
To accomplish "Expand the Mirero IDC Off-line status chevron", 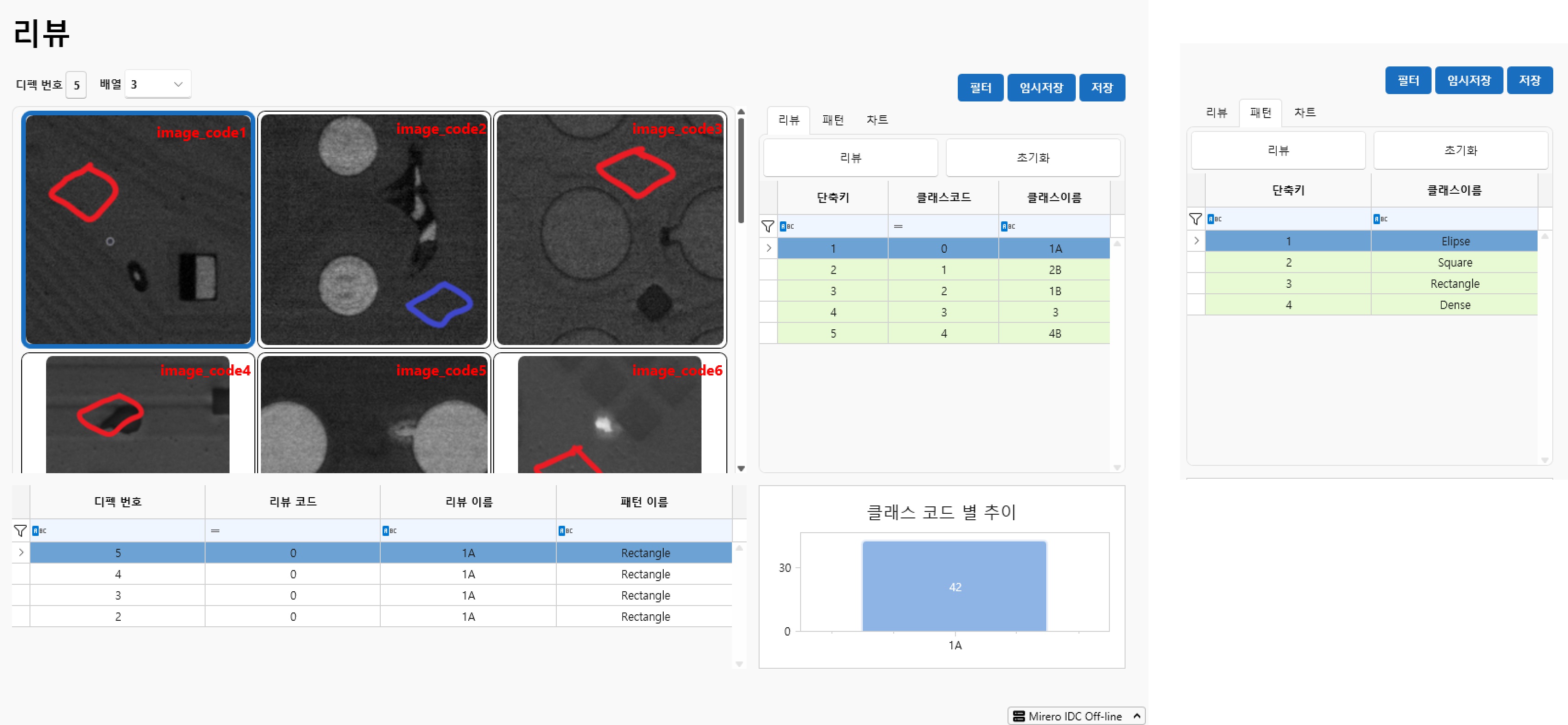I will [x=1137, y=717].
